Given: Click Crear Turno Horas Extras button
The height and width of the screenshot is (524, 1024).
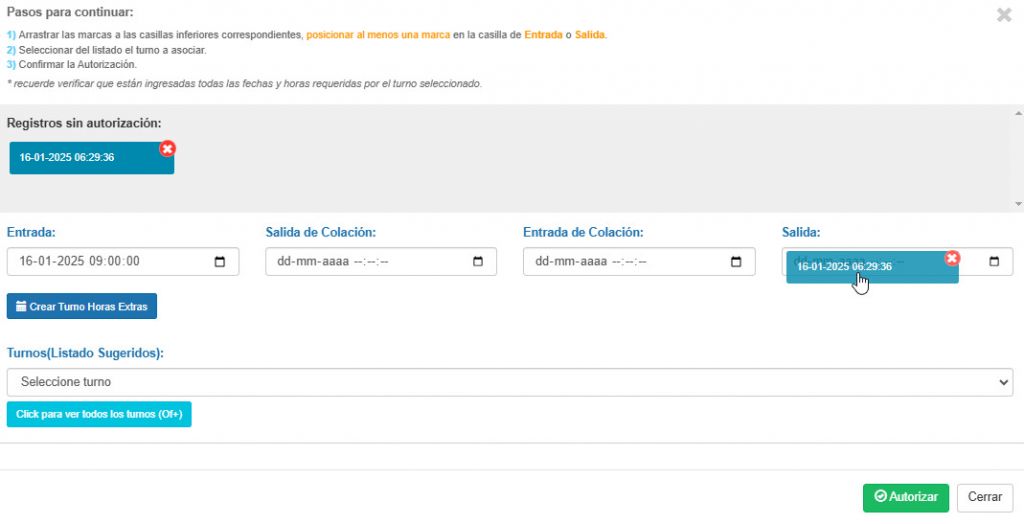Looking at the screenshot, I should coord(82,306).
